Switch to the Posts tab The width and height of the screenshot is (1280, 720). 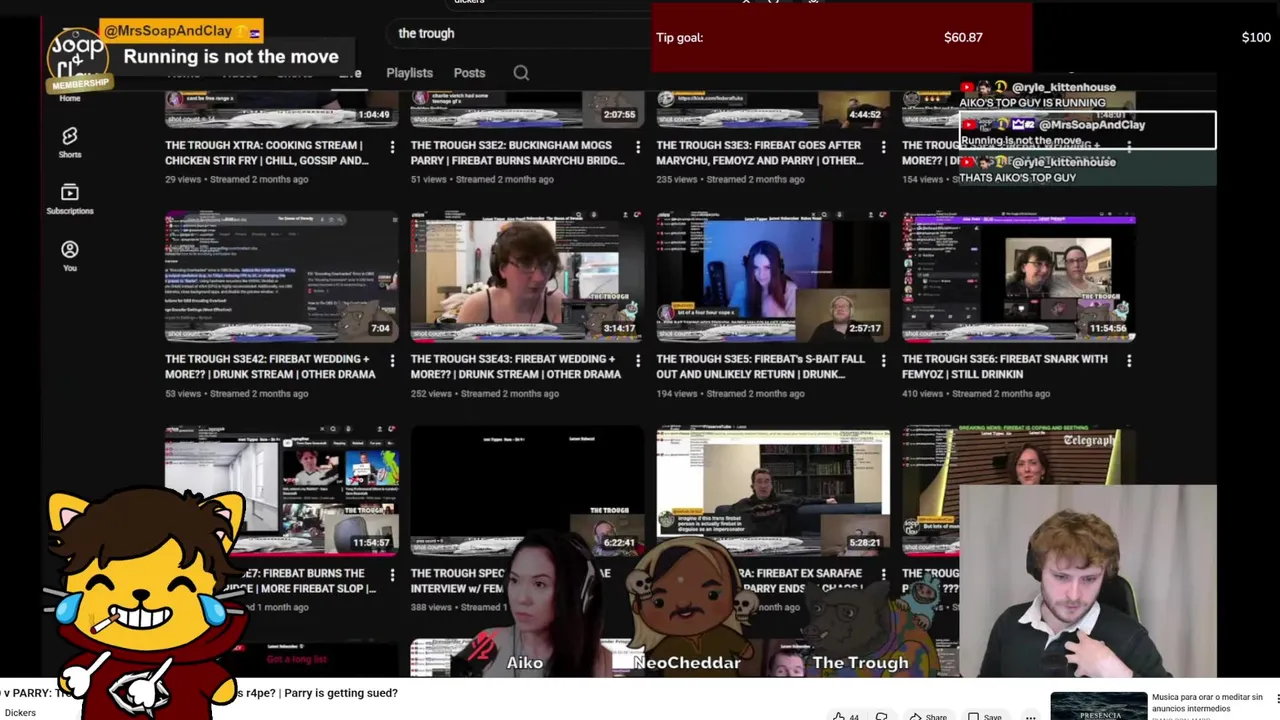[x=469, y=73]
